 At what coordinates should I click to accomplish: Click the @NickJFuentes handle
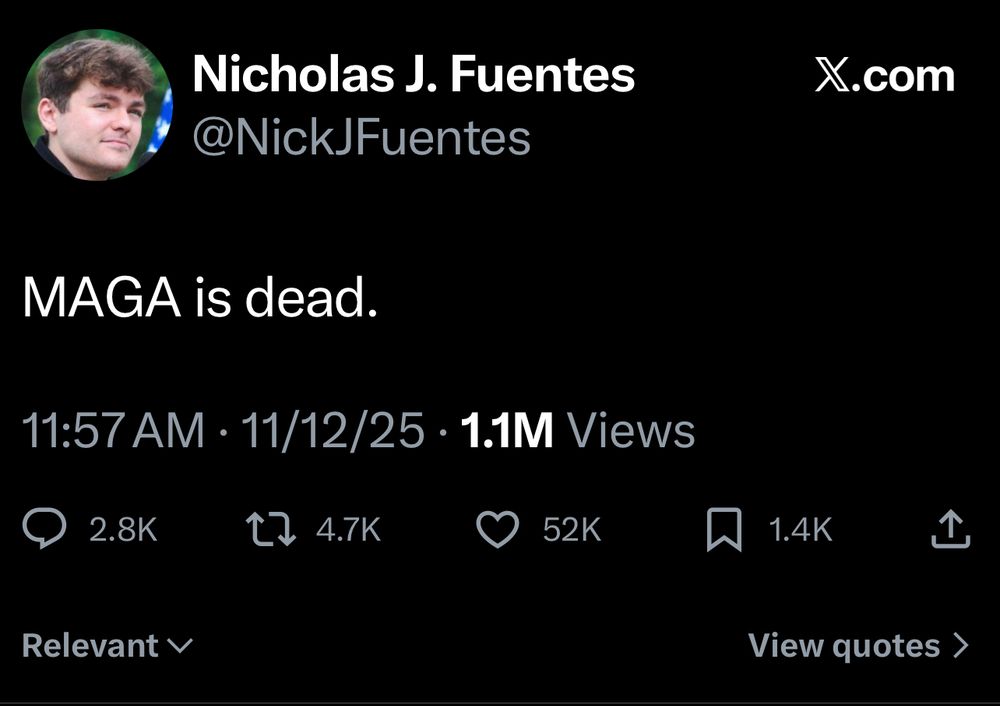[x=360, y=137]
